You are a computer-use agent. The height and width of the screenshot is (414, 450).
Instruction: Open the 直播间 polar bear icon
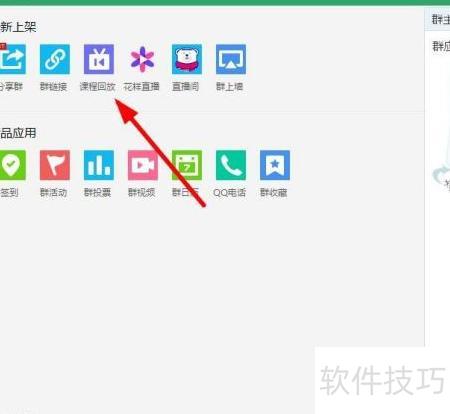(x=187, y=59)
